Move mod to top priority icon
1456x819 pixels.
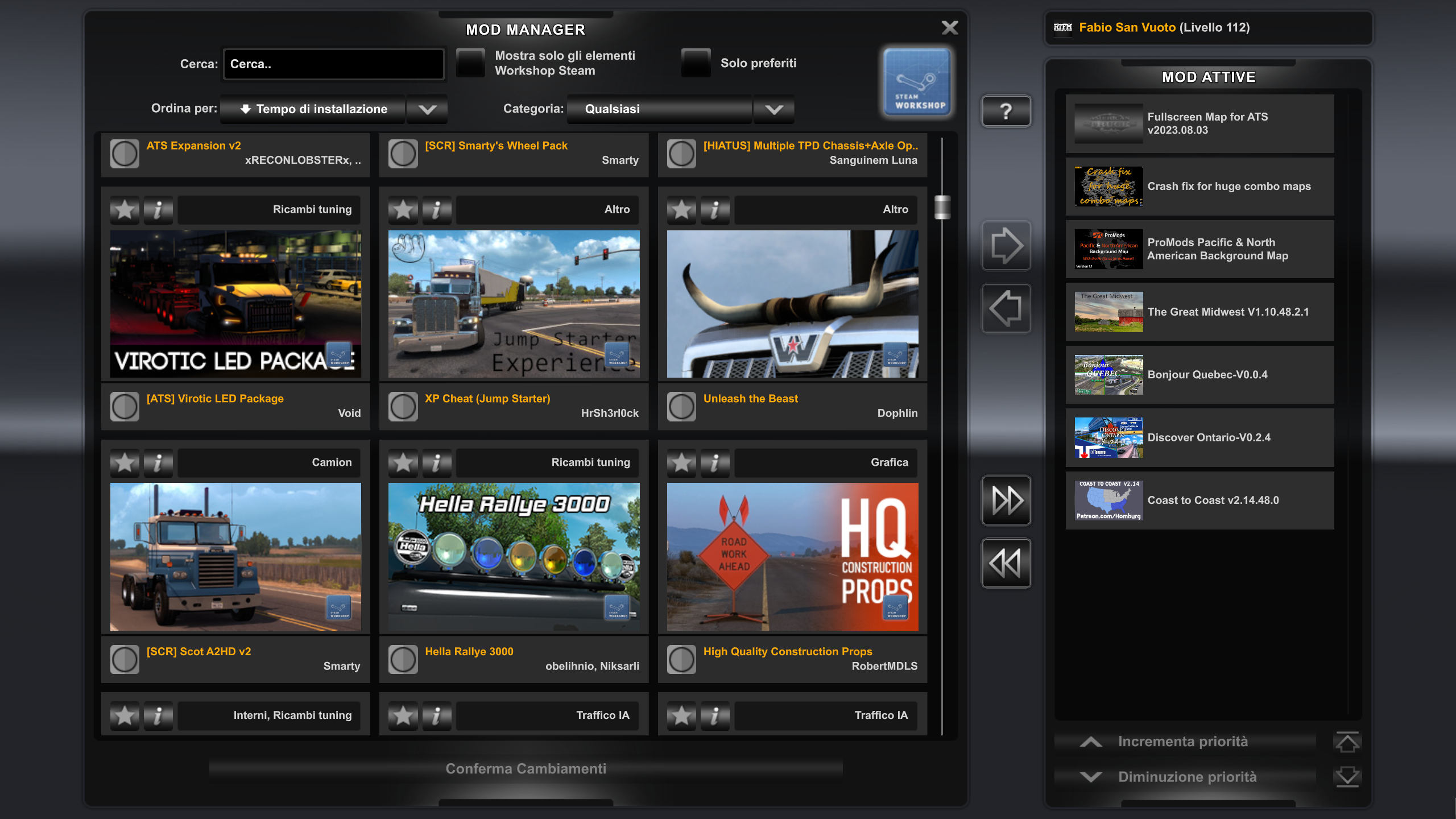point(1346,742)
